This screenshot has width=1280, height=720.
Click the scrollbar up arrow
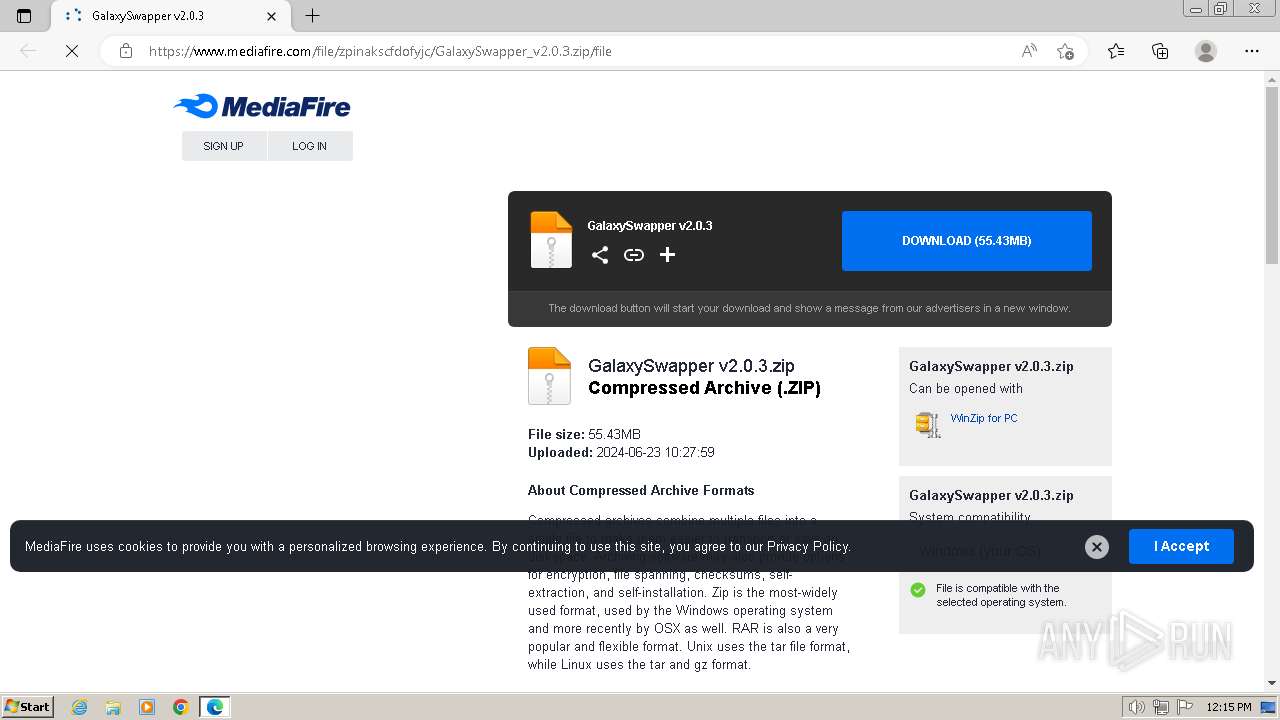click(1272, 79)
